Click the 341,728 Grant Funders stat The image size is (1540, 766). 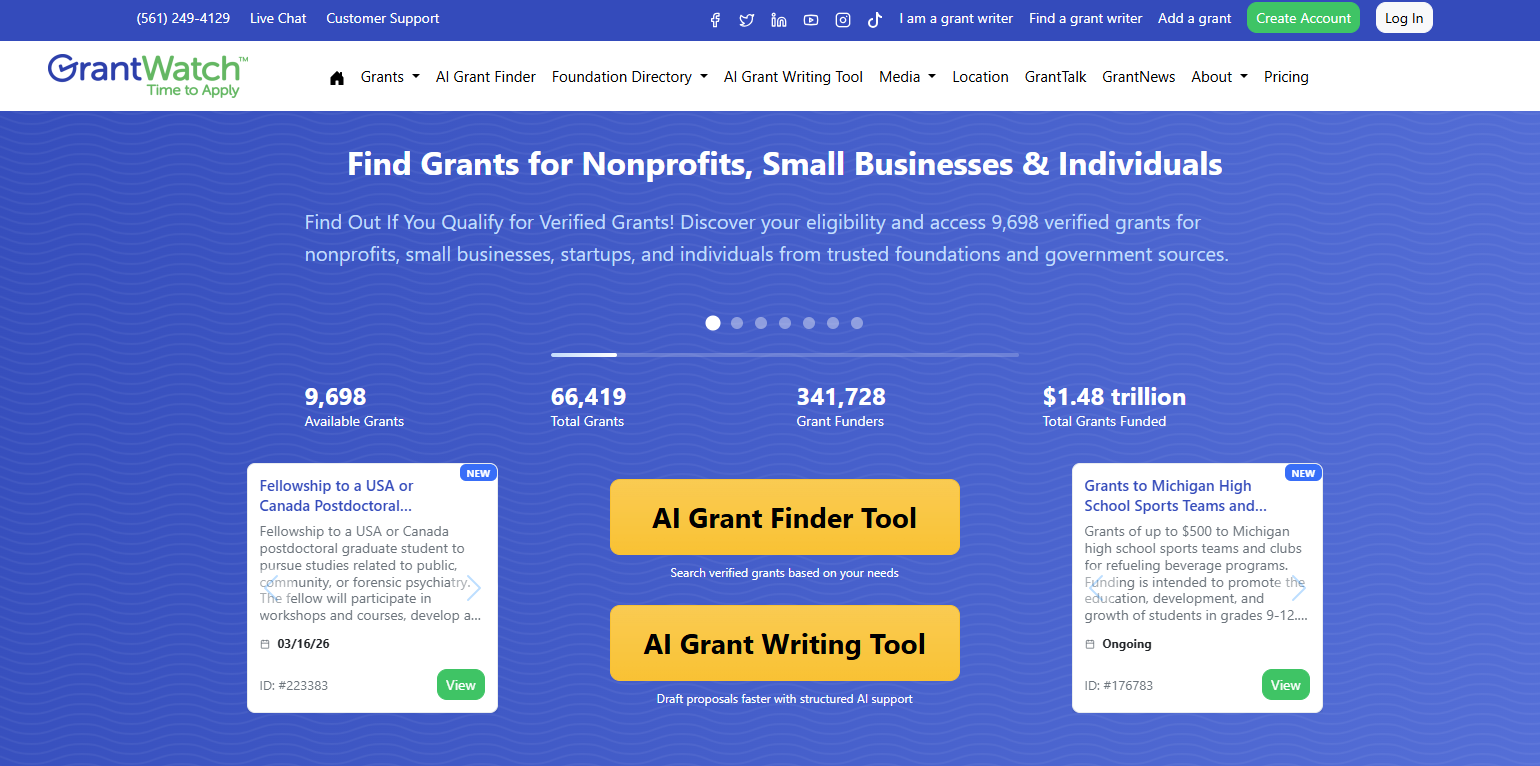(841, 407)
